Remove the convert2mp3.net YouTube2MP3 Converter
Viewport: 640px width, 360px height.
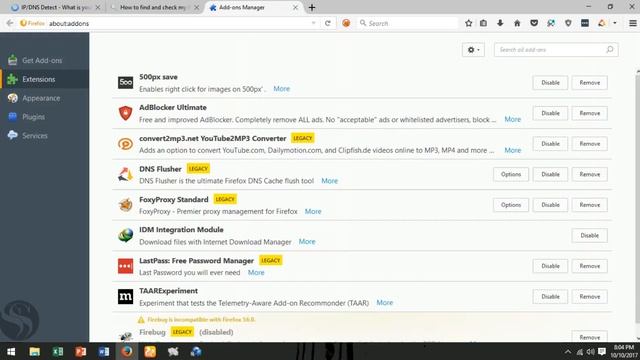coord(589,144)
